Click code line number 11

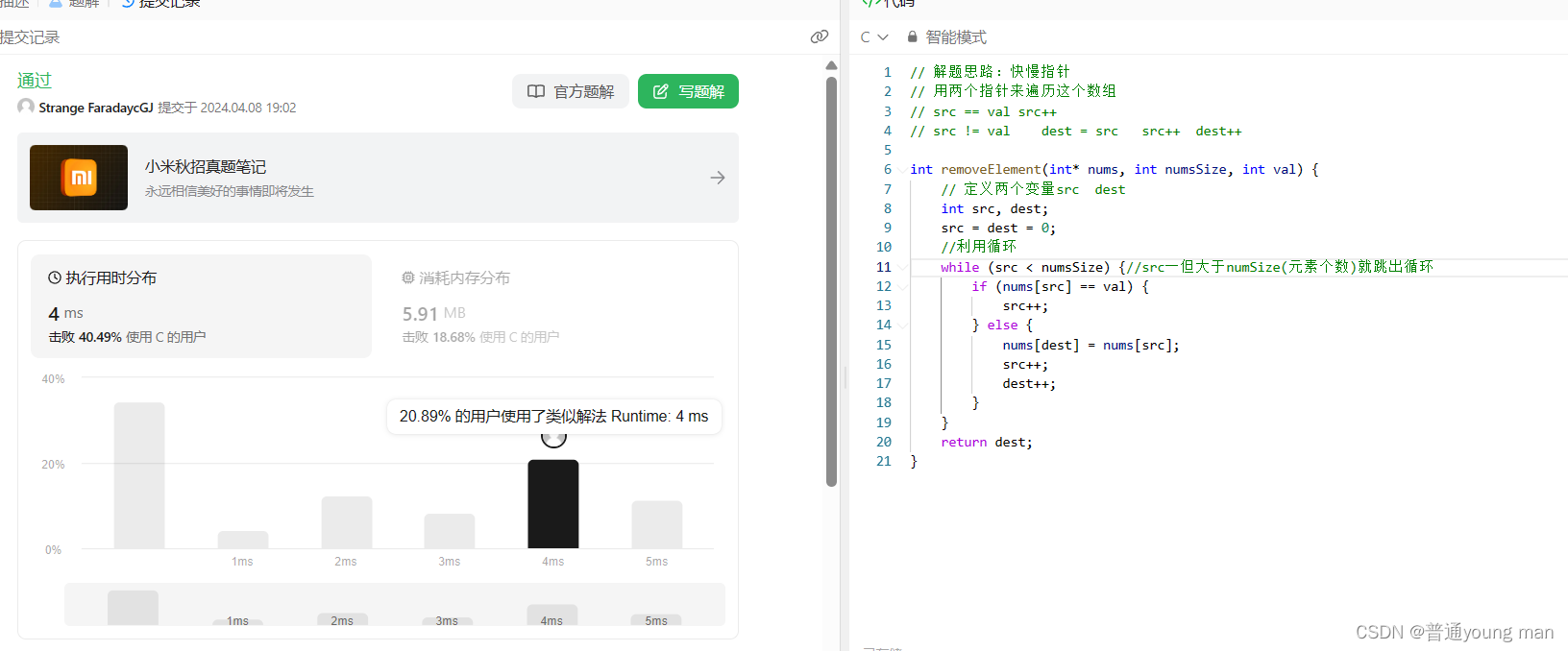pos(884,267)
